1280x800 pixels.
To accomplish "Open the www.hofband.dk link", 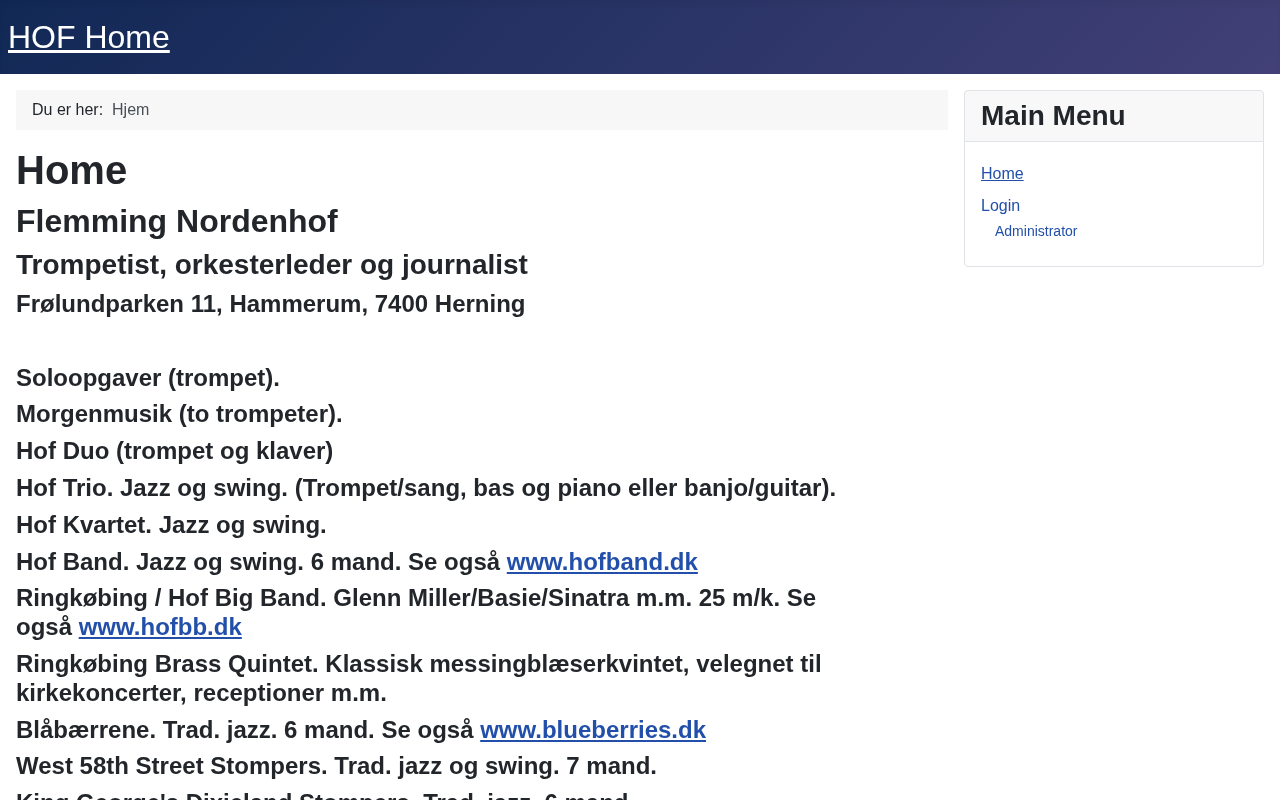I will click(602, 562).
